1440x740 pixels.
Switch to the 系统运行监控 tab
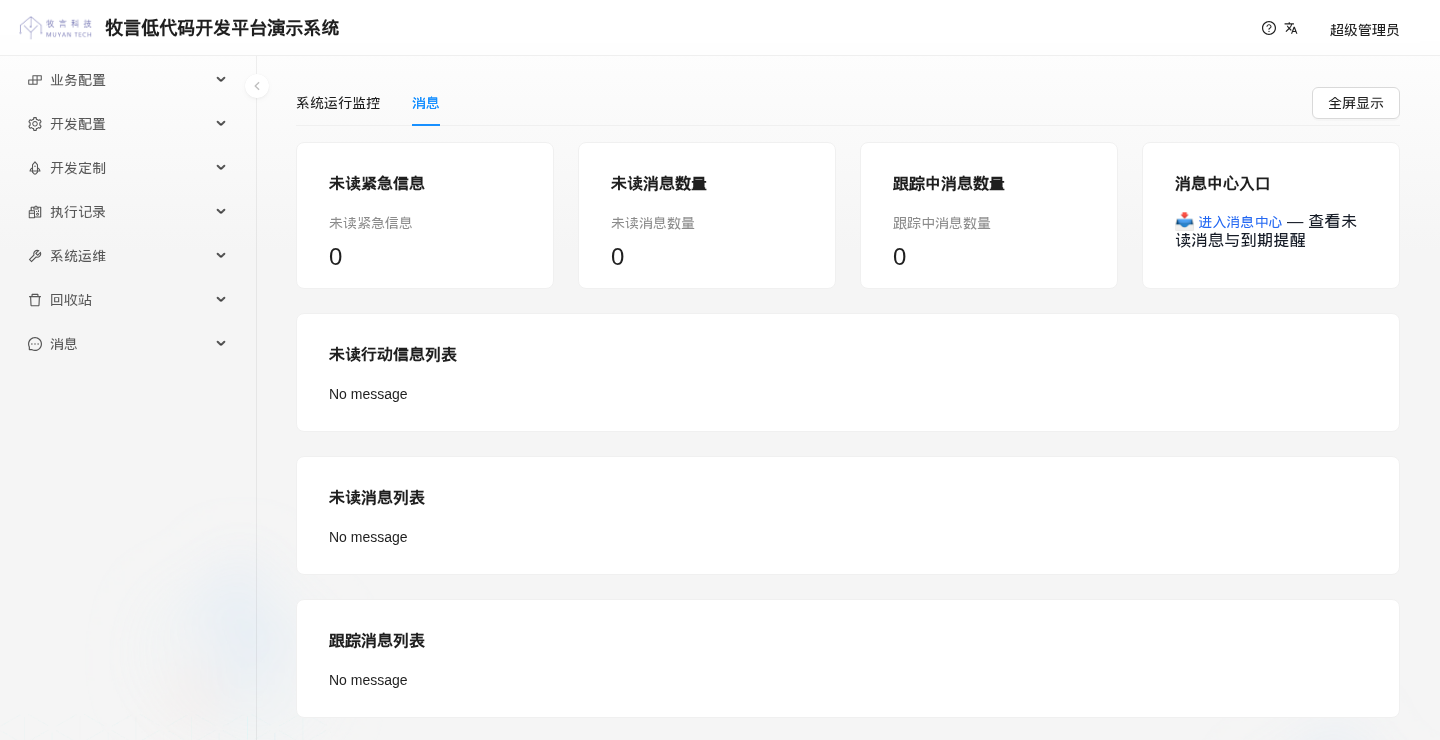point(338,103)
